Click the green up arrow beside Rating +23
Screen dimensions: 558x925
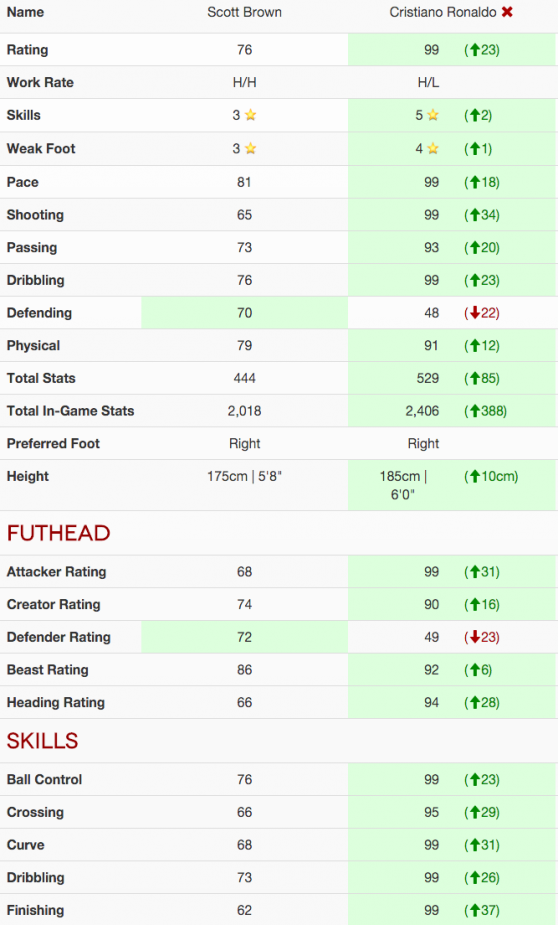tap(474, 50)
